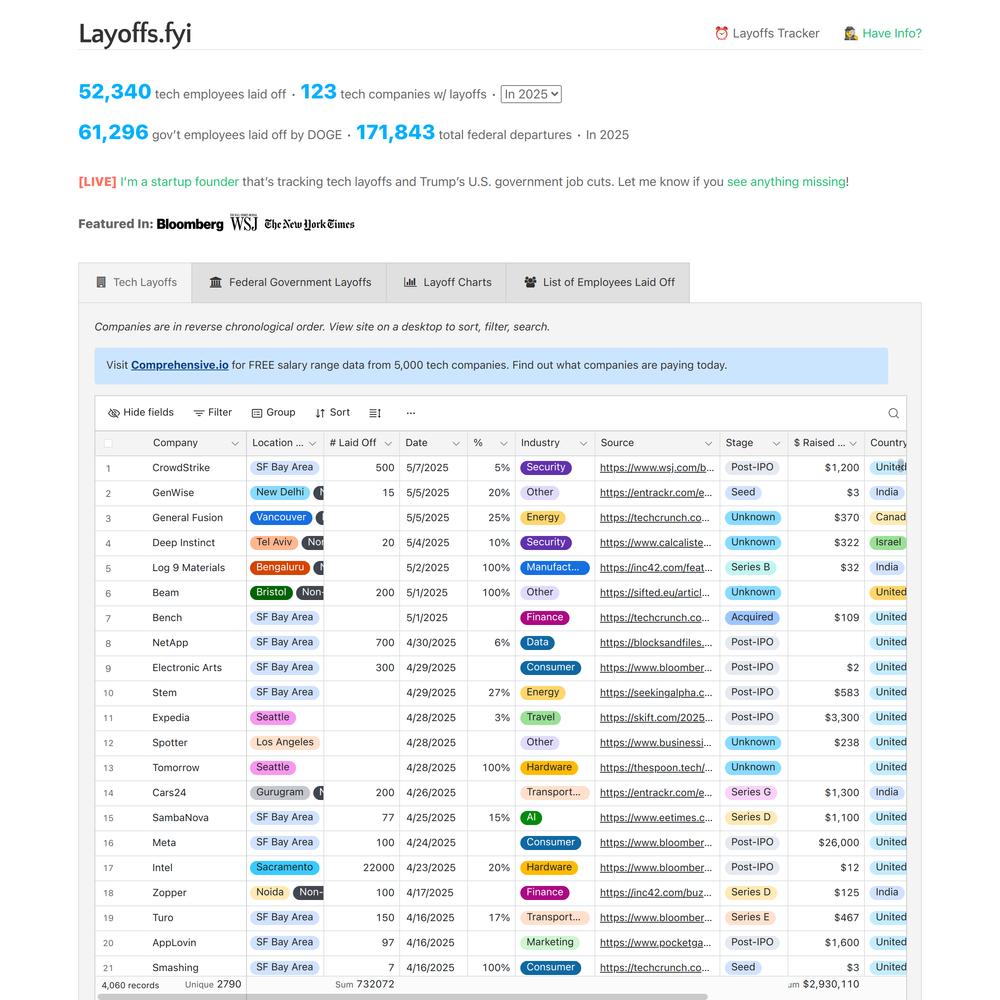Click the bank icon on Federal Government tab
Image resolution: width=1000 pixels, height=1000 pixels.
tap(216, 282)
